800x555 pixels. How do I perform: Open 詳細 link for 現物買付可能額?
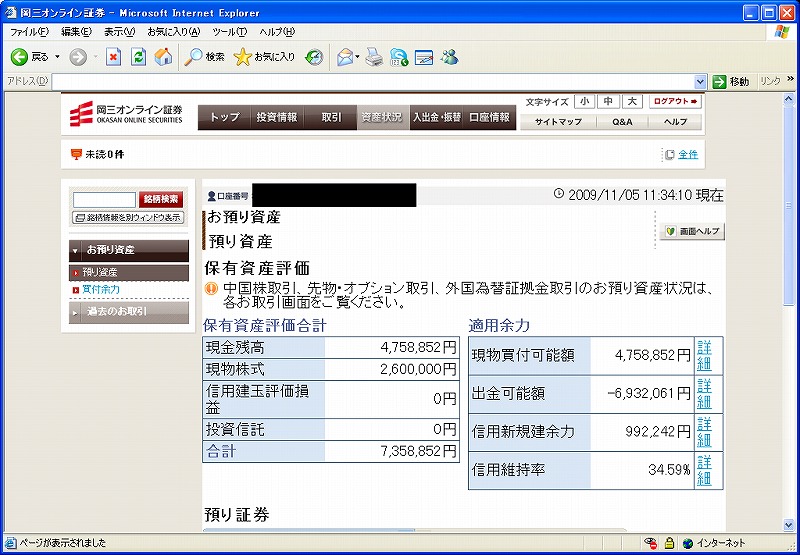coord(705,355)
